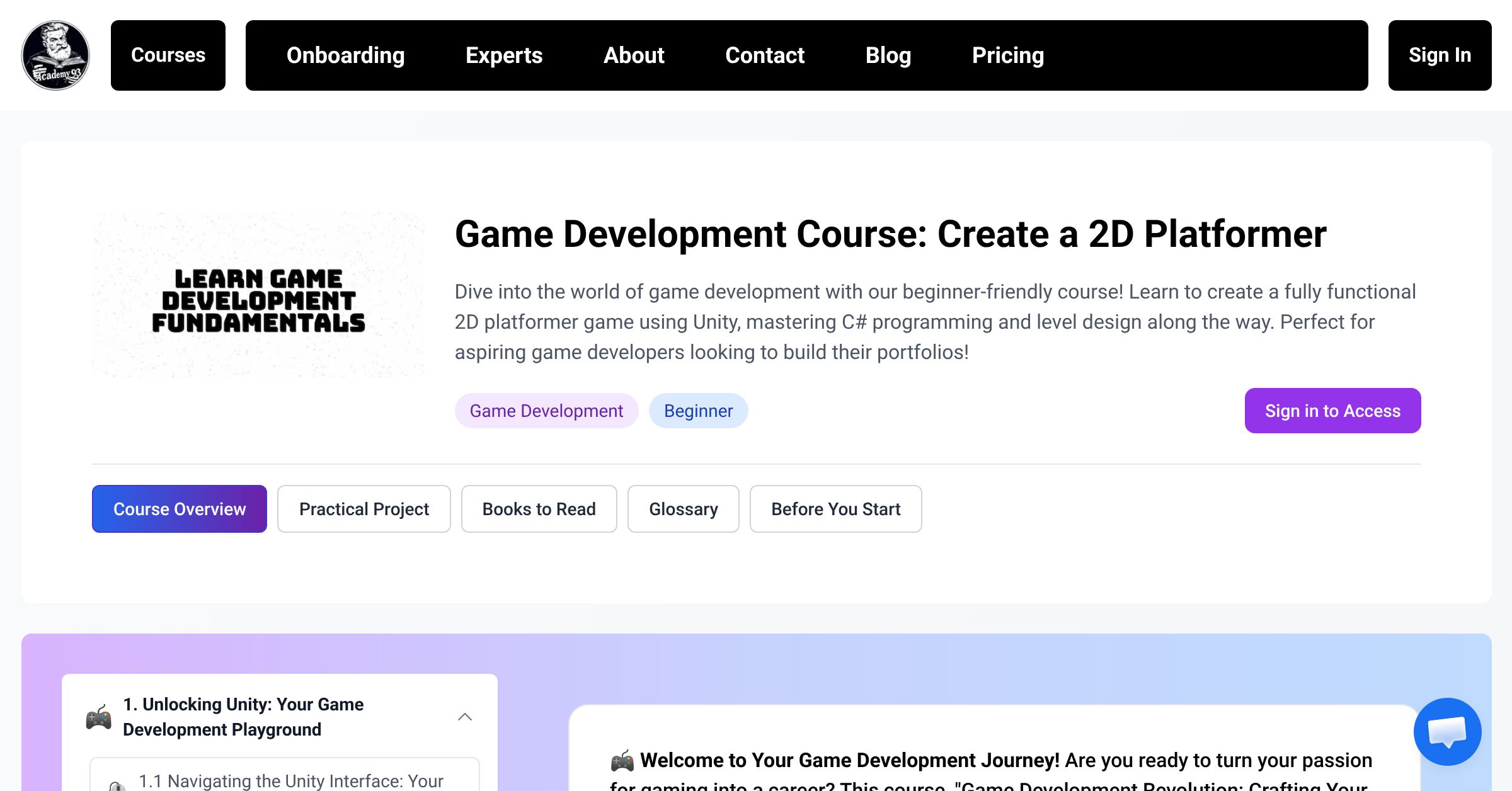
Task: Click the Unlocking Unity section title
Action: (x=243, y=717)
